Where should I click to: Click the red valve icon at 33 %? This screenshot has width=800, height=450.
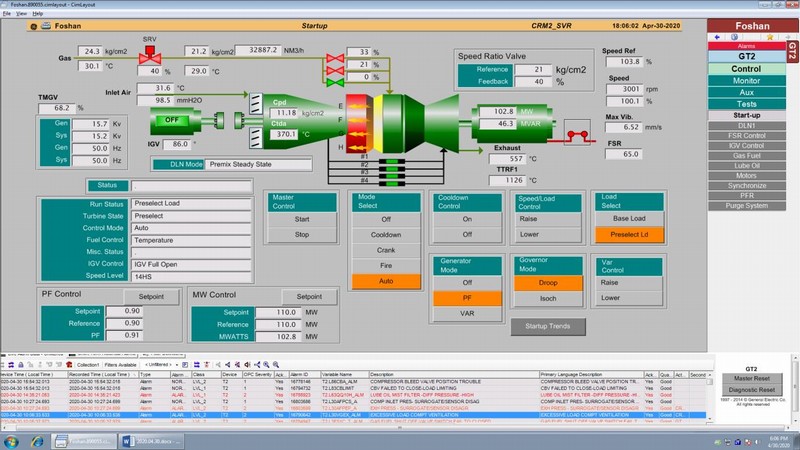point(335,58)
